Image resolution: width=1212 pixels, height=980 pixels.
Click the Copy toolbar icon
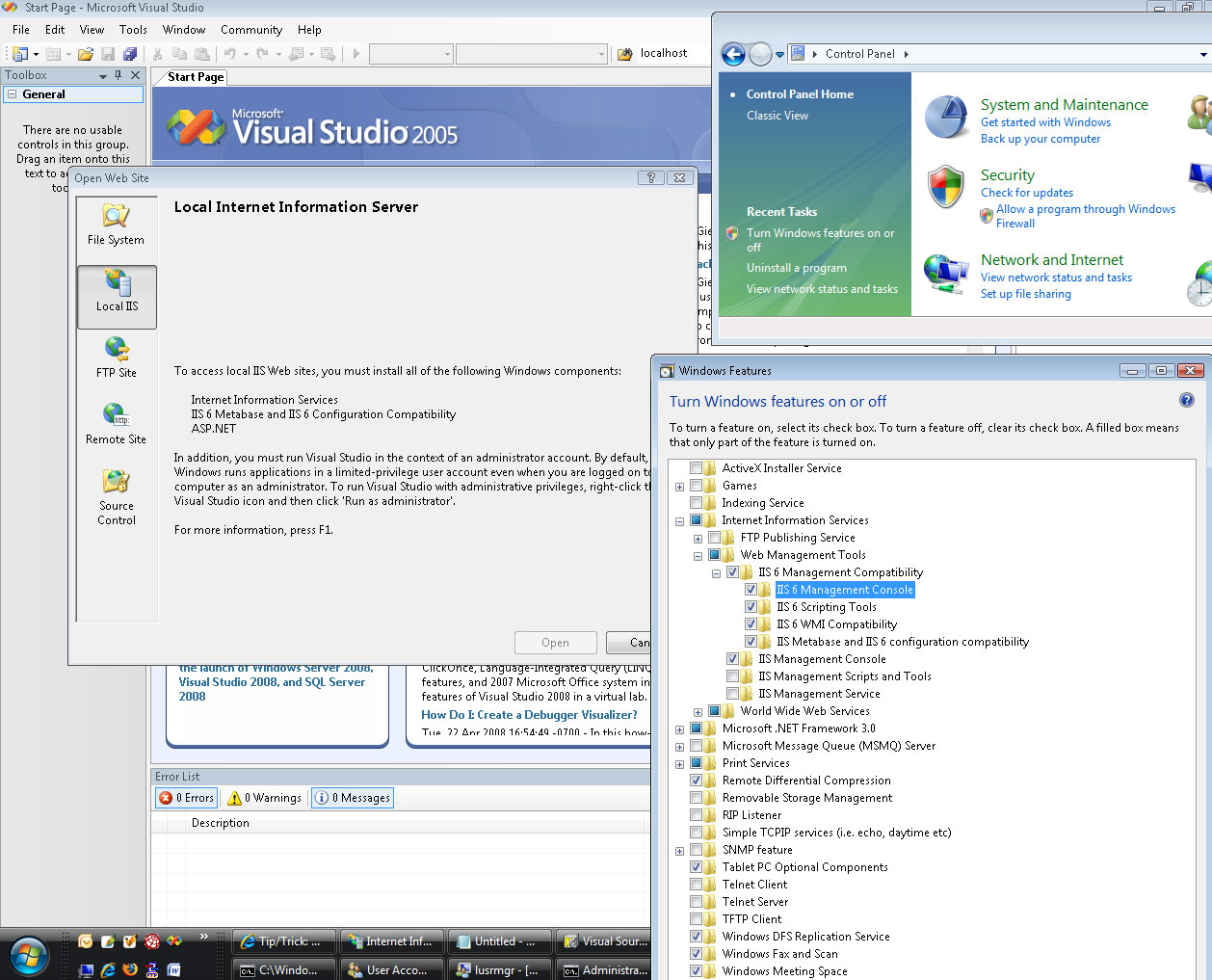[179, 54]
